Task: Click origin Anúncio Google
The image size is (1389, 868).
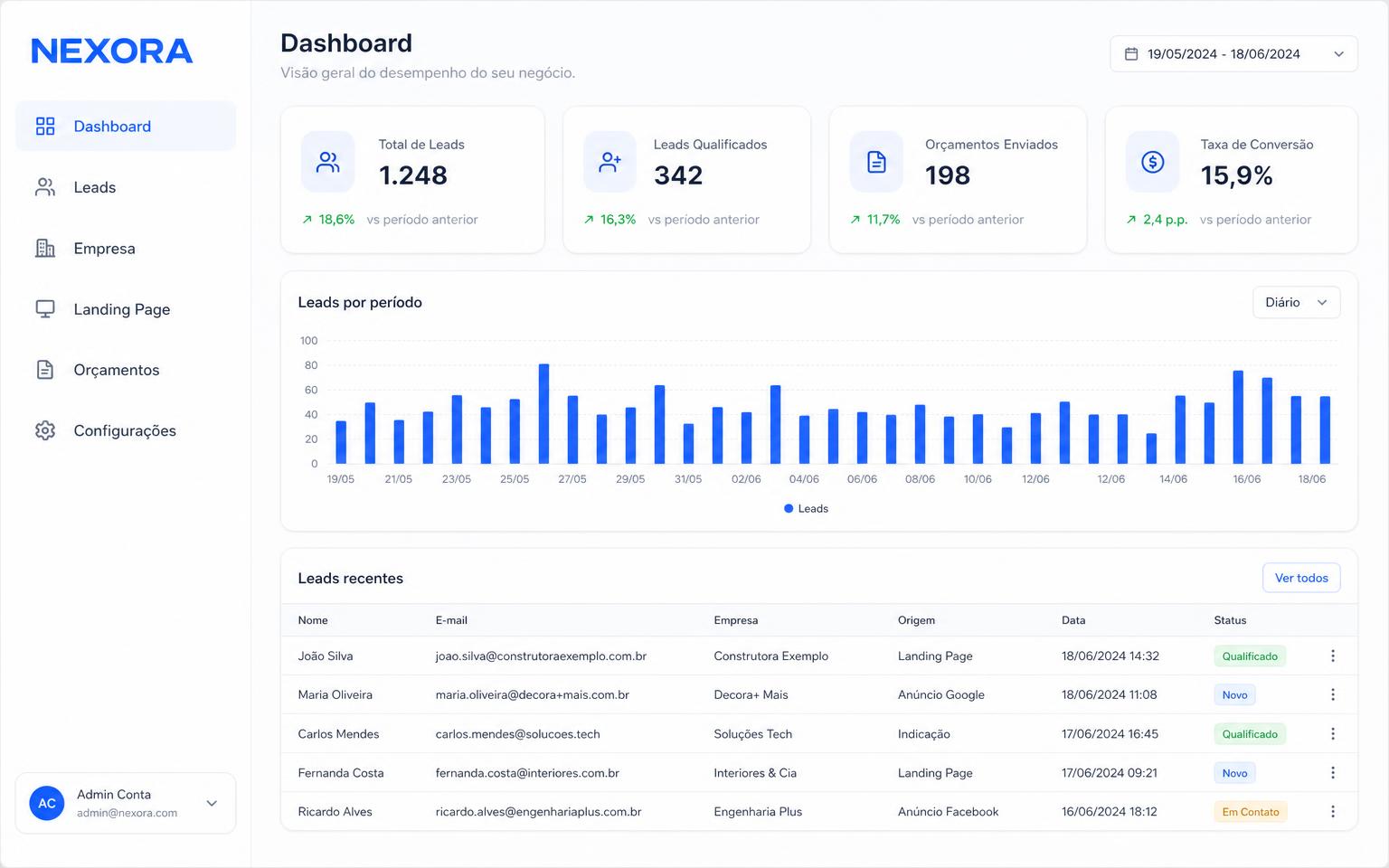Action: [x=941, y=694]
